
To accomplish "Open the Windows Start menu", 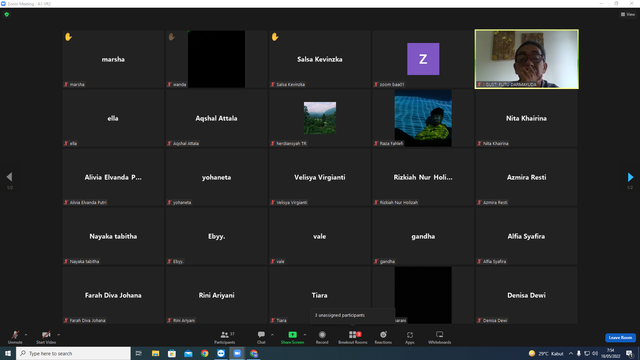I will [x=8, y=353].
